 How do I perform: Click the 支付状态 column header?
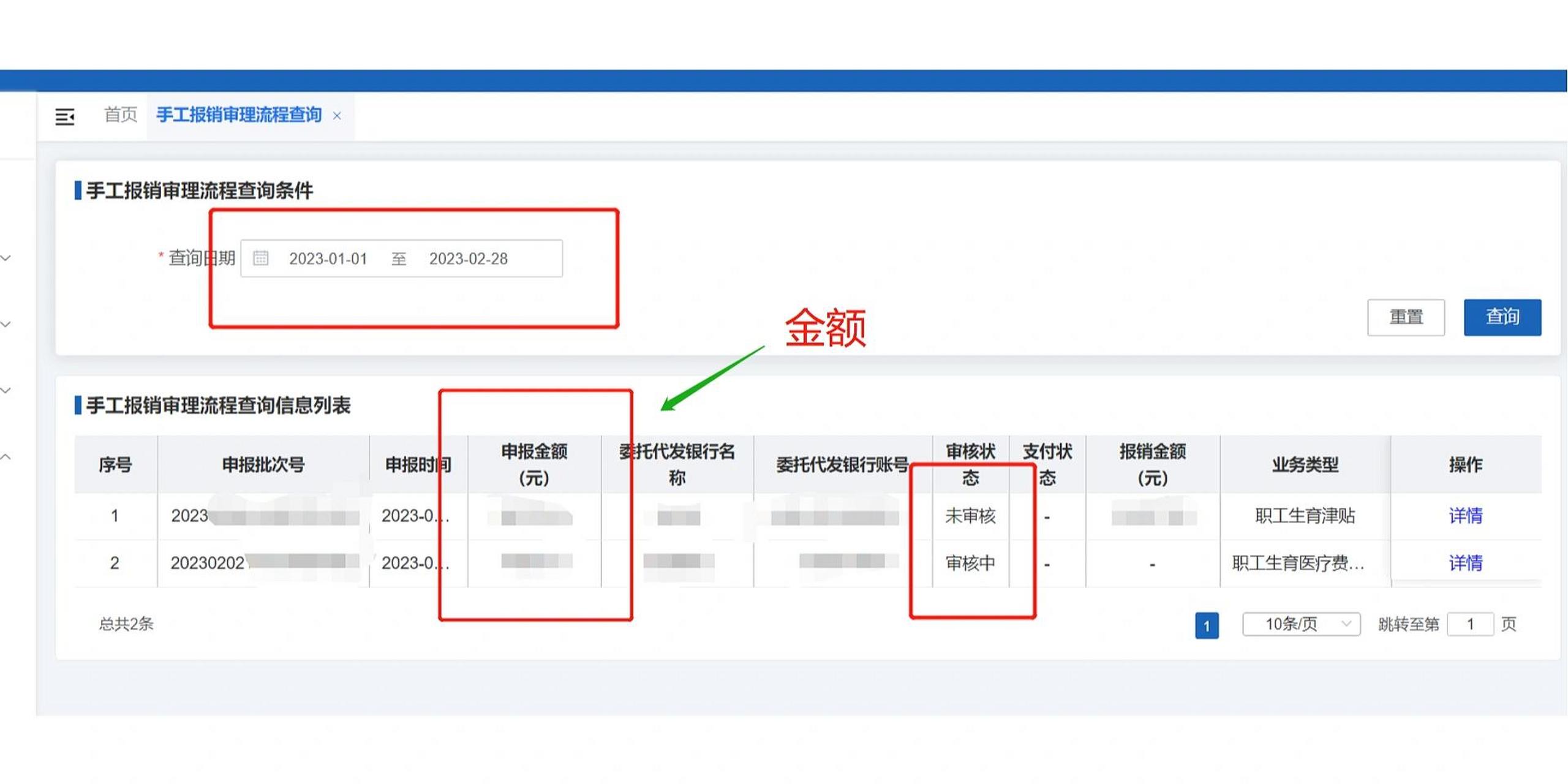tap(1047, 465)
